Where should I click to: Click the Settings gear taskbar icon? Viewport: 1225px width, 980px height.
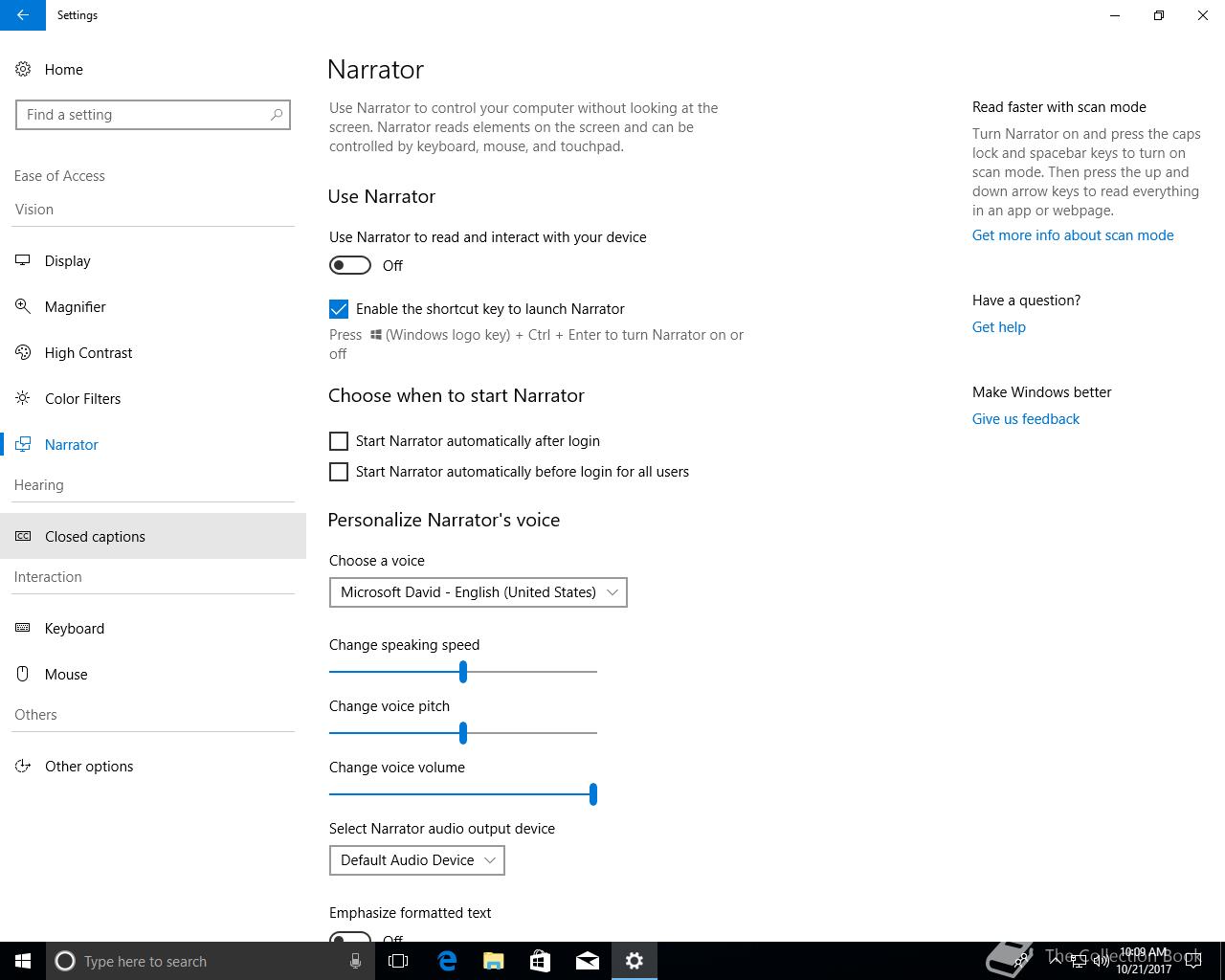(x=634, y=961)
